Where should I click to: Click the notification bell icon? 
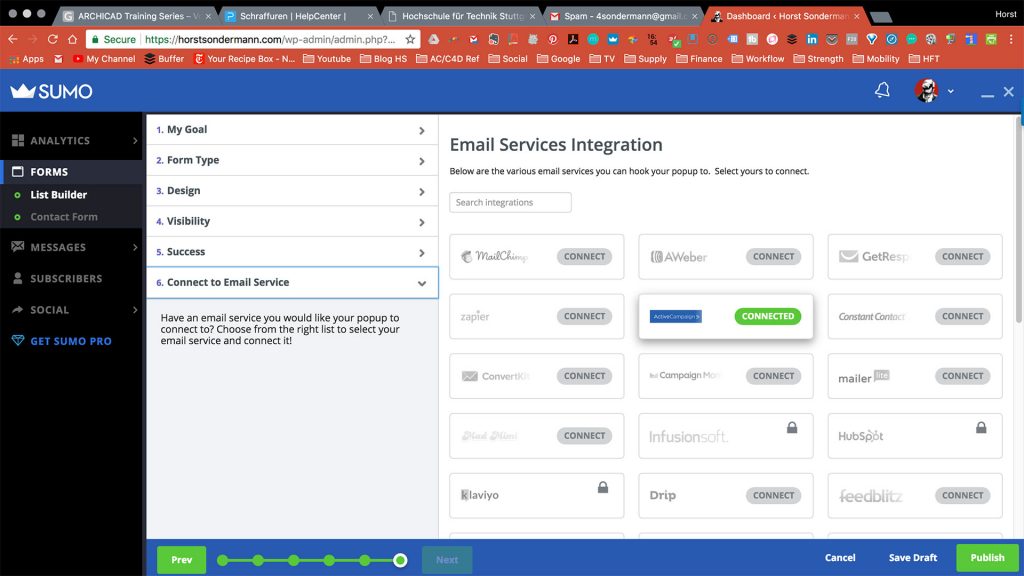(882, 91)
